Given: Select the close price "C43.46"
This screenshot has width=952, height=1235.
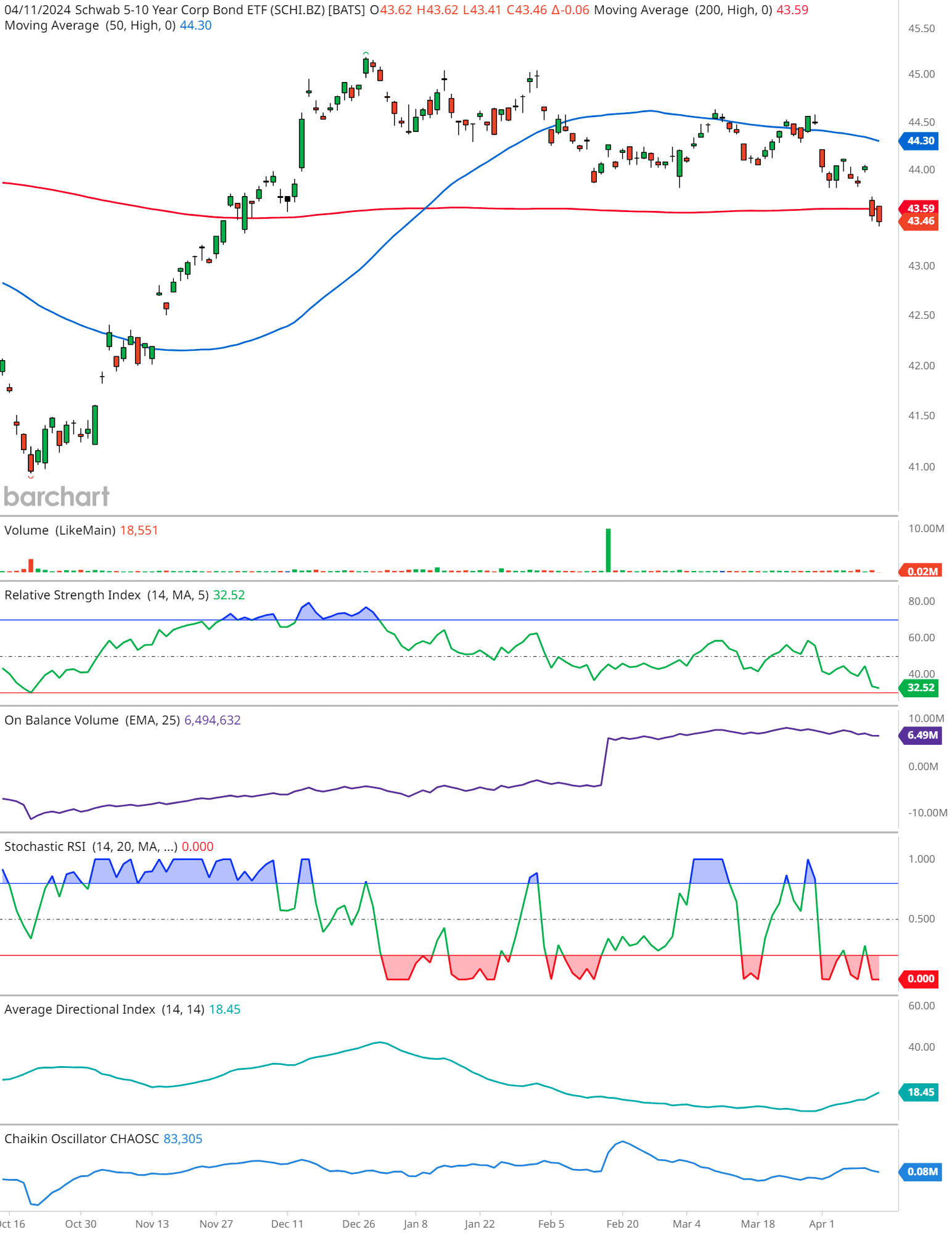Looking at the screenshot, I should pos(527,10).
